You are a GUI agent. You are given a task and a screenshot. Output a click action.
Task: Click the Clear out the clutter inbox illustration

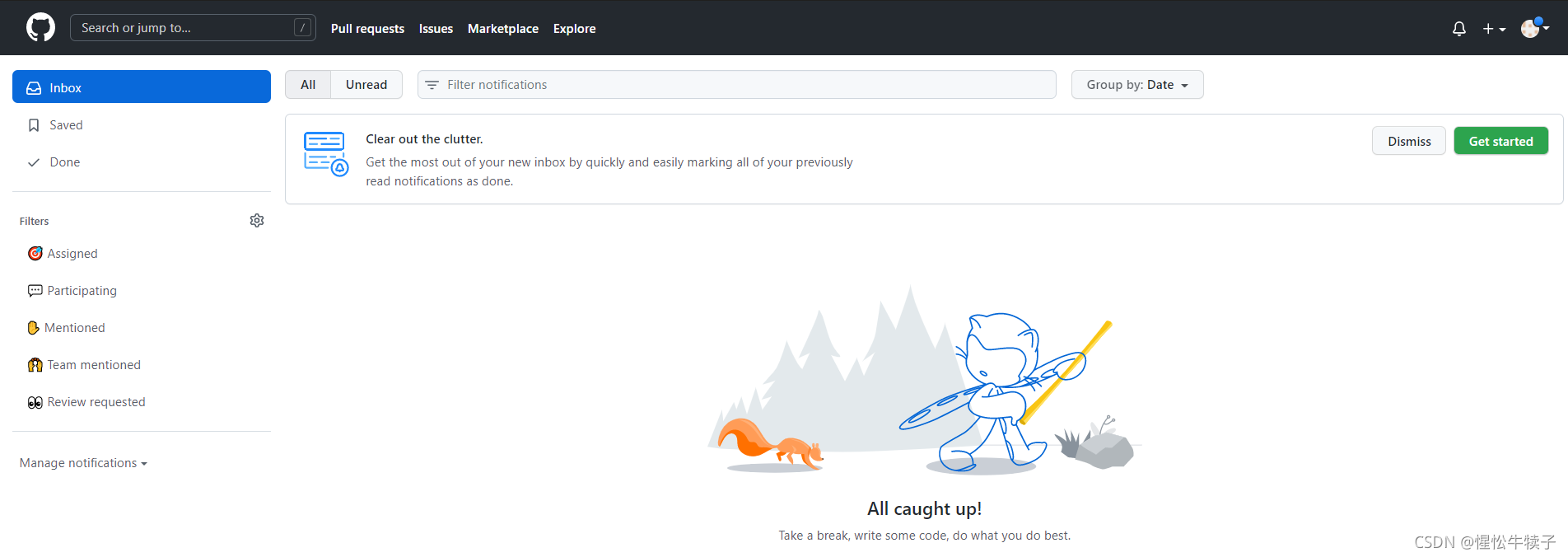tap(326, 153)
